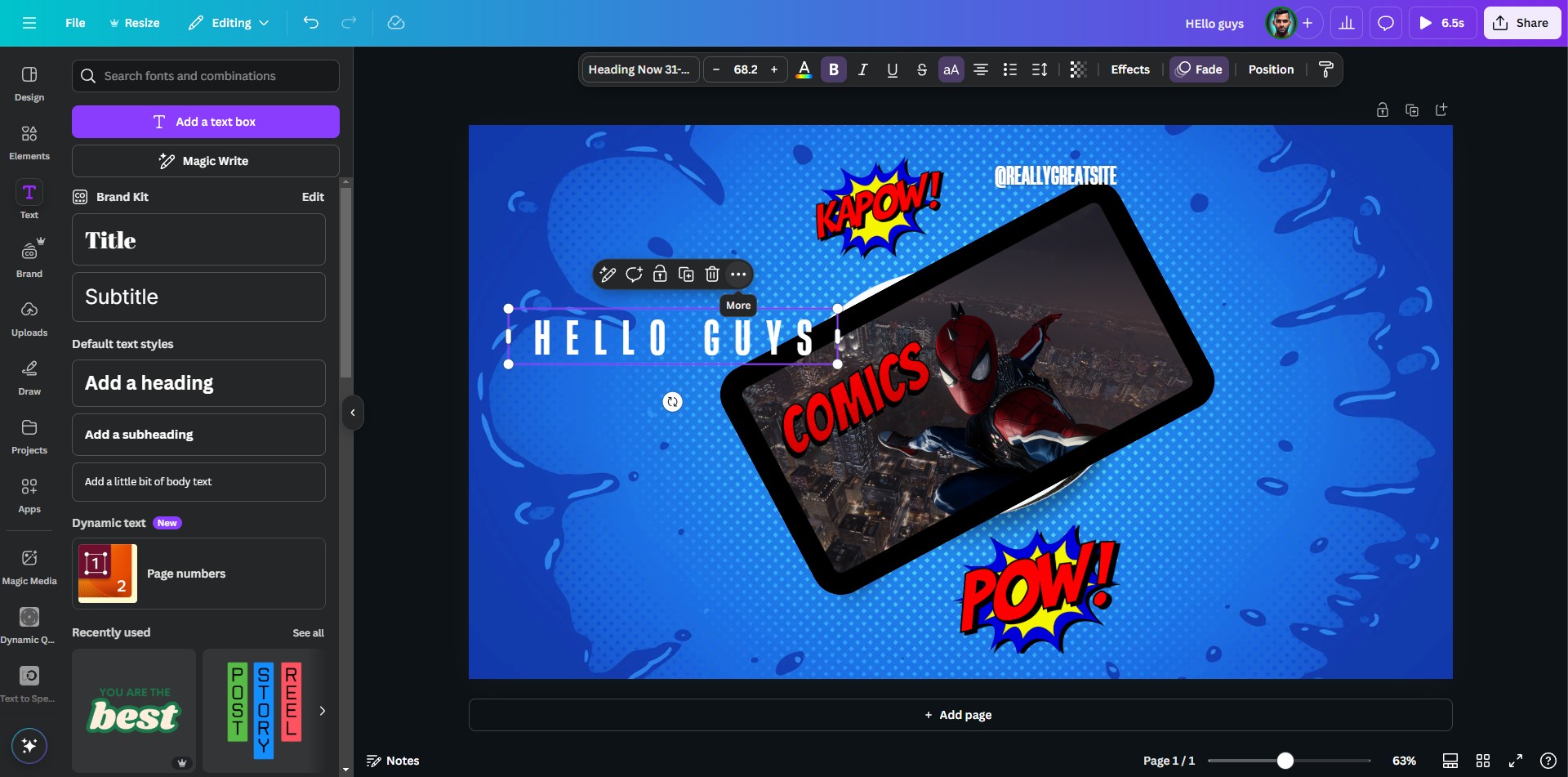The image size is (1568, 777).
Task: Add comment from floating toolbar
Action: pos(634,275)
